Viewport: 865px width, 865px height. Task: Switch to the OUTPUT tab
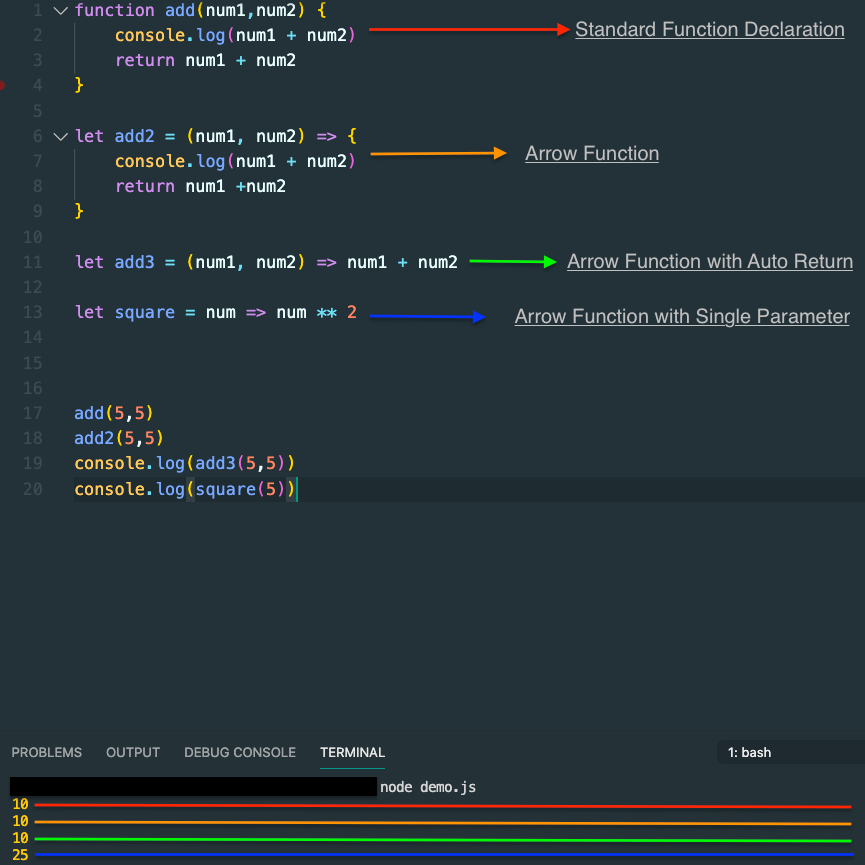tap(133, 752)
